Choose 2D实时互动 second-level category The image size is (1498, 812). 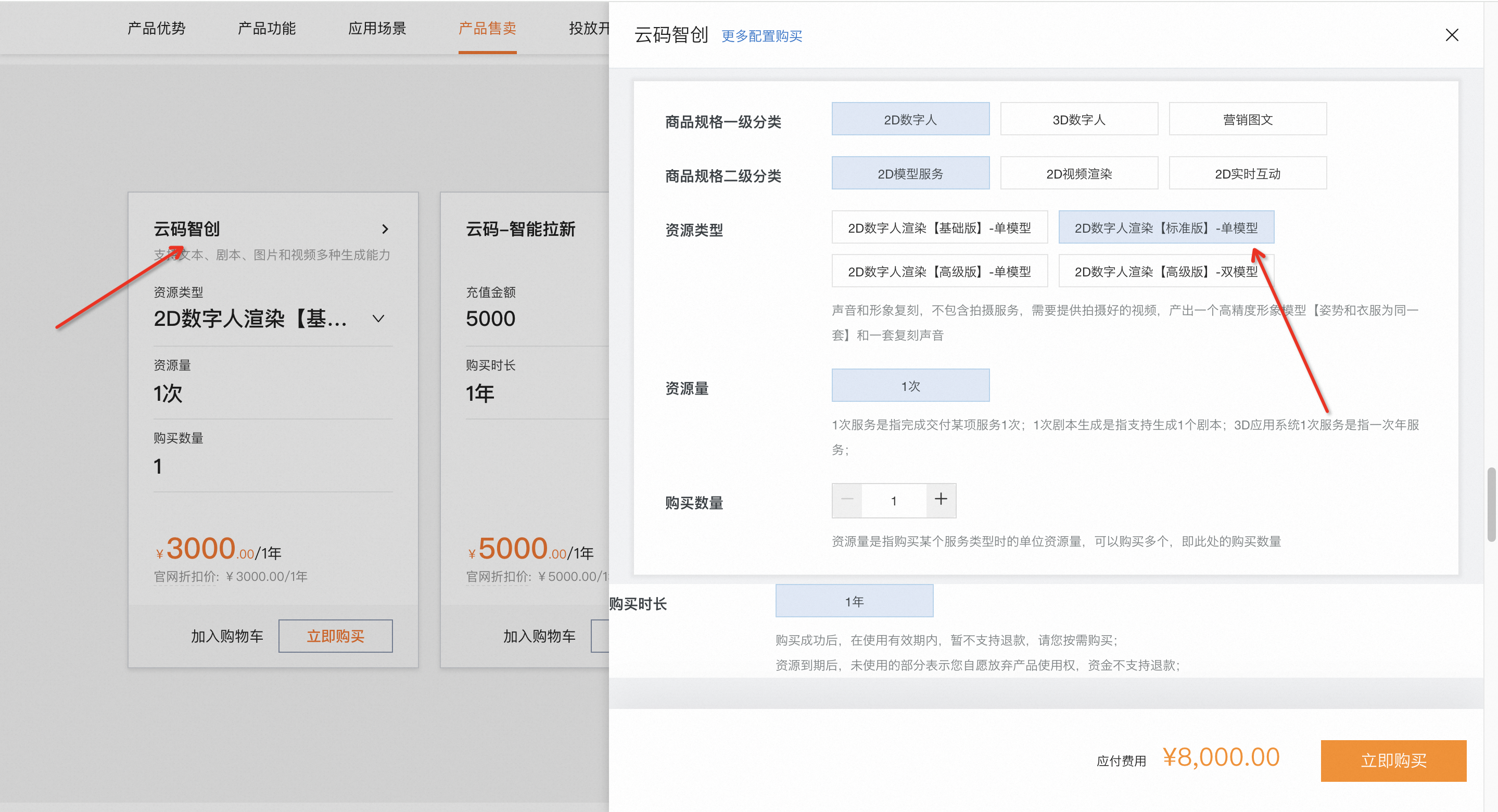coord(1247,173)
